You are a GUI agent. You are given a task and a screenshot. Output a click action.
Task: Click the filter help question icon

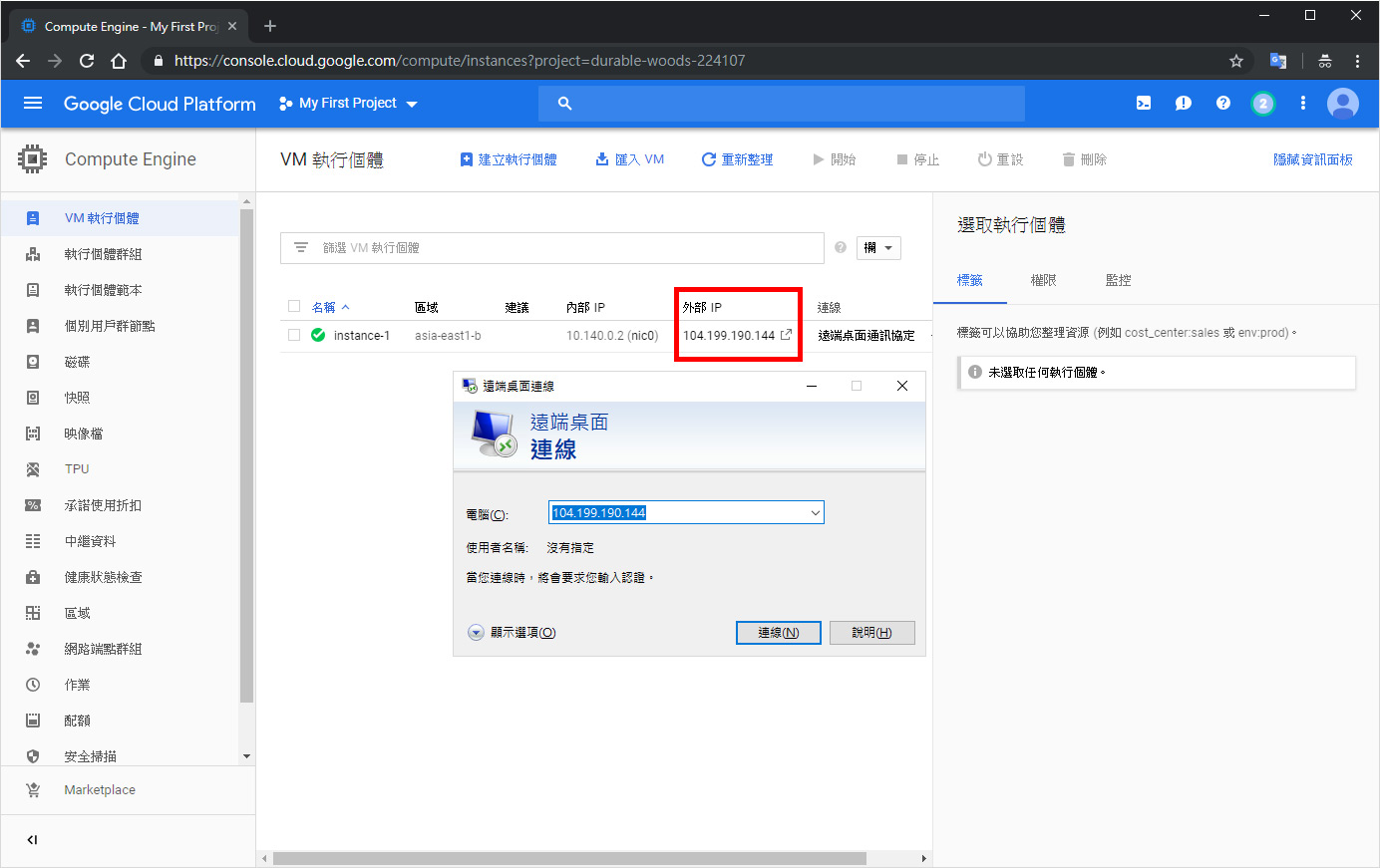pos(841,247)
